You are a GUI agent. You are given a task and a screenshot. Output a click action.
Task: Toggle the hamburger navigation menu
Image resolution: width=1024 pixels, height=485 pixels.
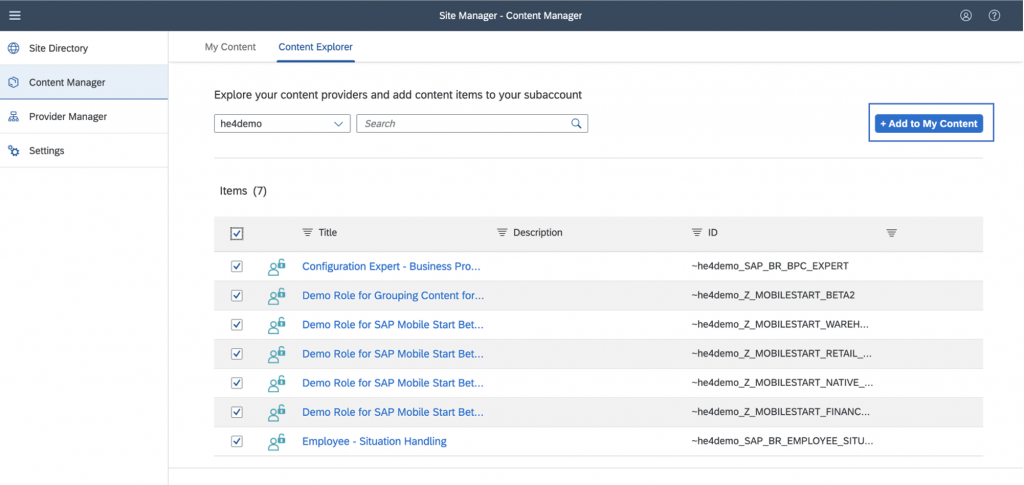(x=14, y=16)
